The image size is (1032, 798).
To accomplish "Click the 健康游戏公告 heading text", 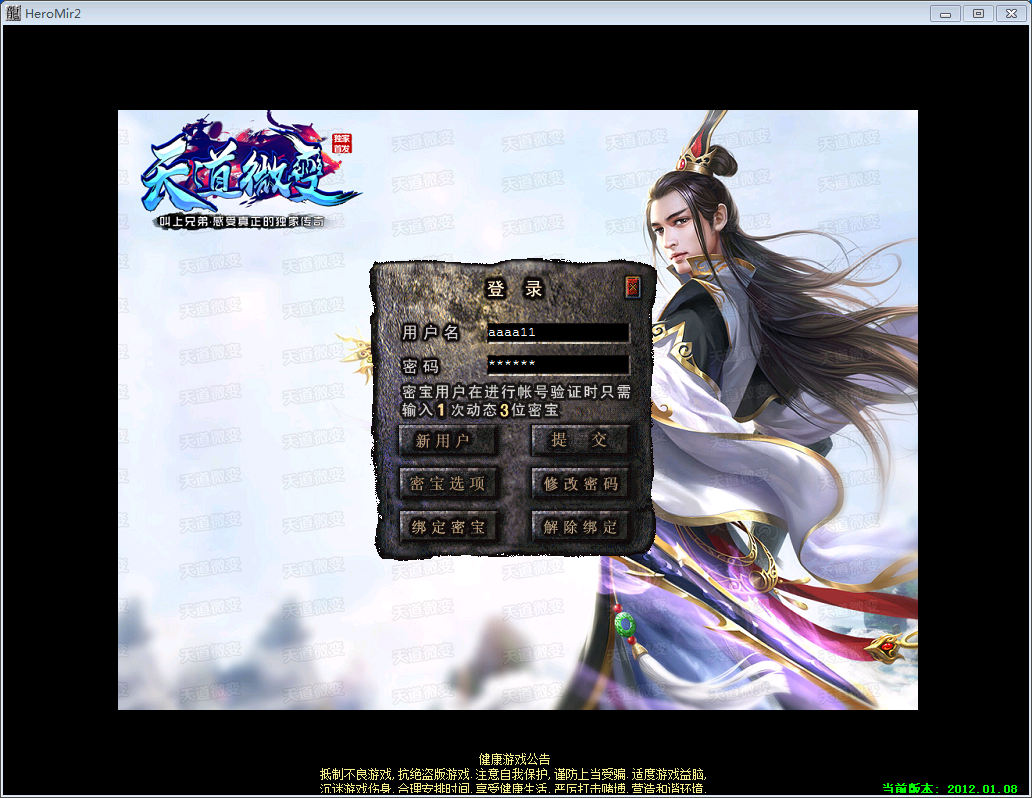I will [x=514, y=759].
